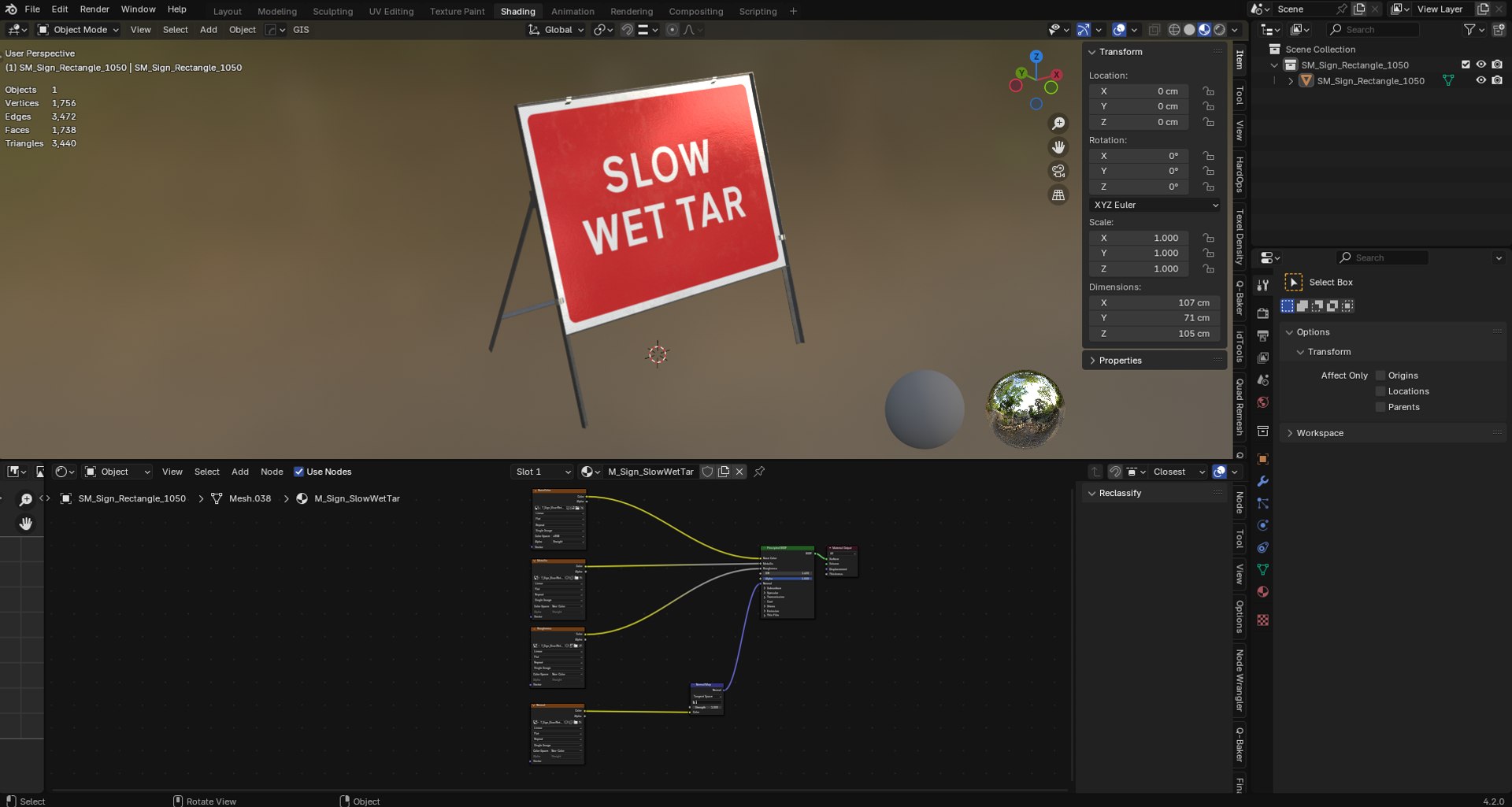Image resolution: width=1512 pixels, height=807 pixels.
Task: Enable Affect Only Locations checkbox
Action: 1380,391
